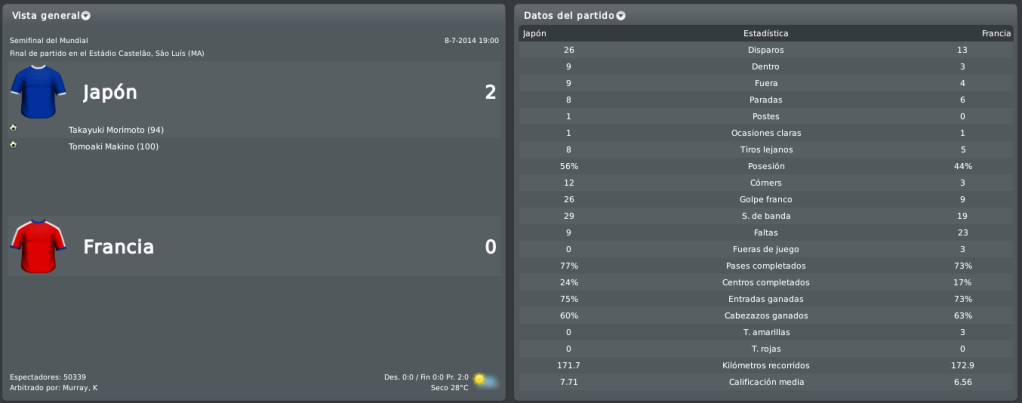
Task: Click France's red shirt icon
Action: pos(38,246)
